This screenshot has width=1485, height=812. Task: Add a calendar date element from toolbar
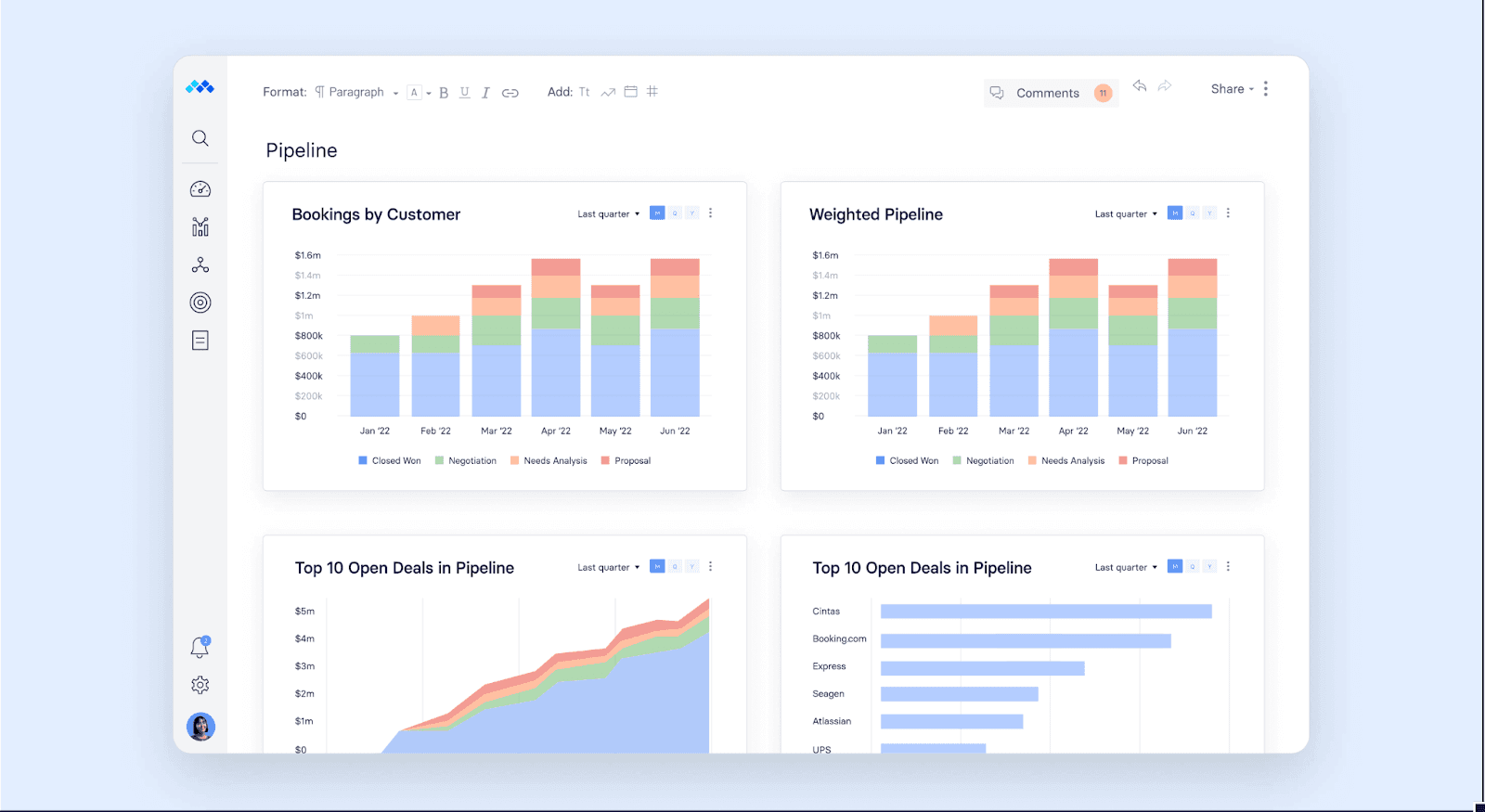tap(630, 92)
